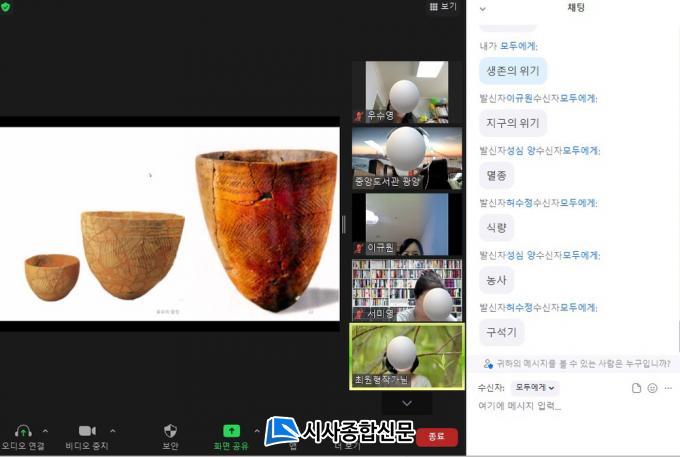Open the 모두에게 recipient dropdown
The width and height of the screenshot is (680, 457).
(x=535, y=387)
